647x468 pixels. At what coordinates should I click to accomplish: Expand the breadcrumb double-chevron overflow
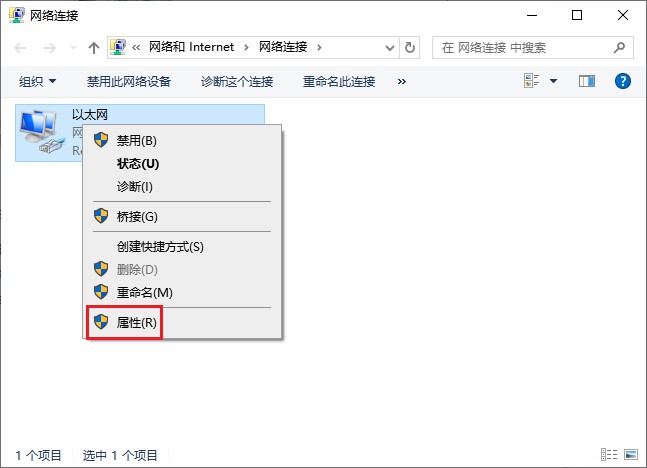point(136,47)
